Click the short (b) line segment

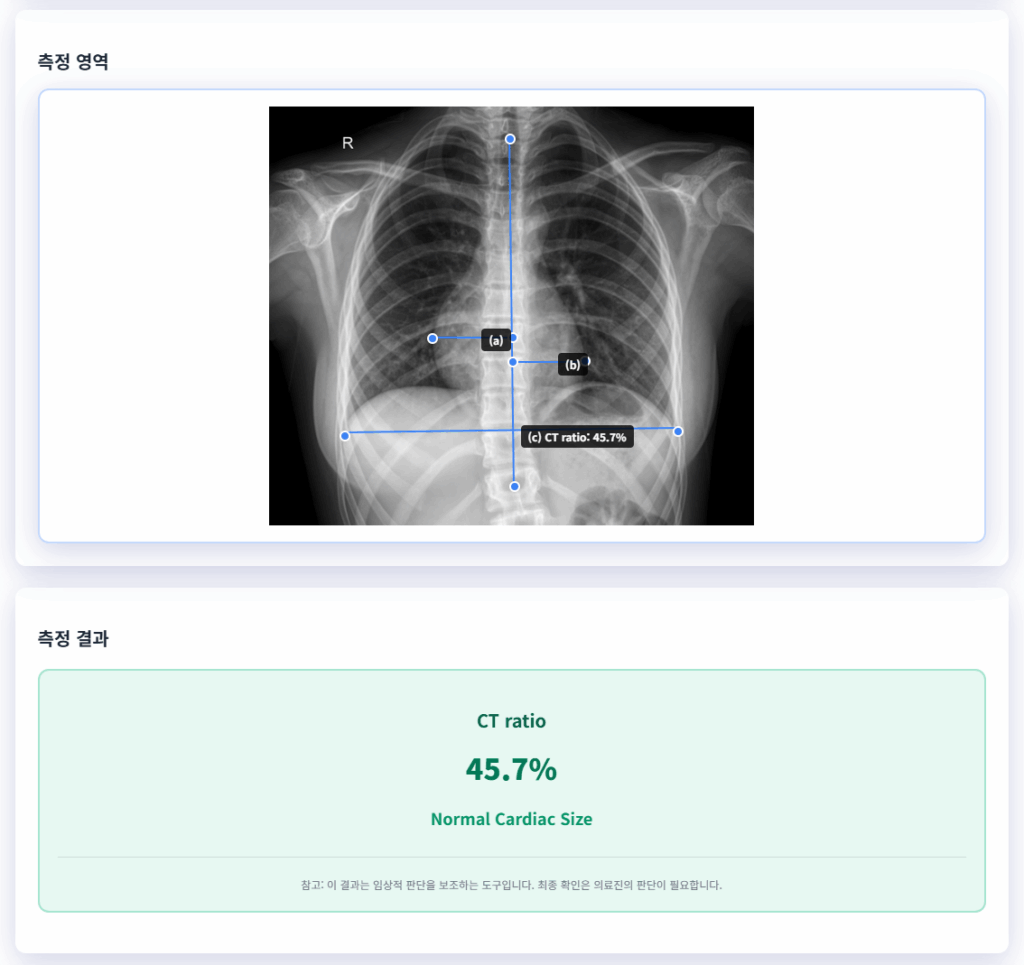click(537, 362)
